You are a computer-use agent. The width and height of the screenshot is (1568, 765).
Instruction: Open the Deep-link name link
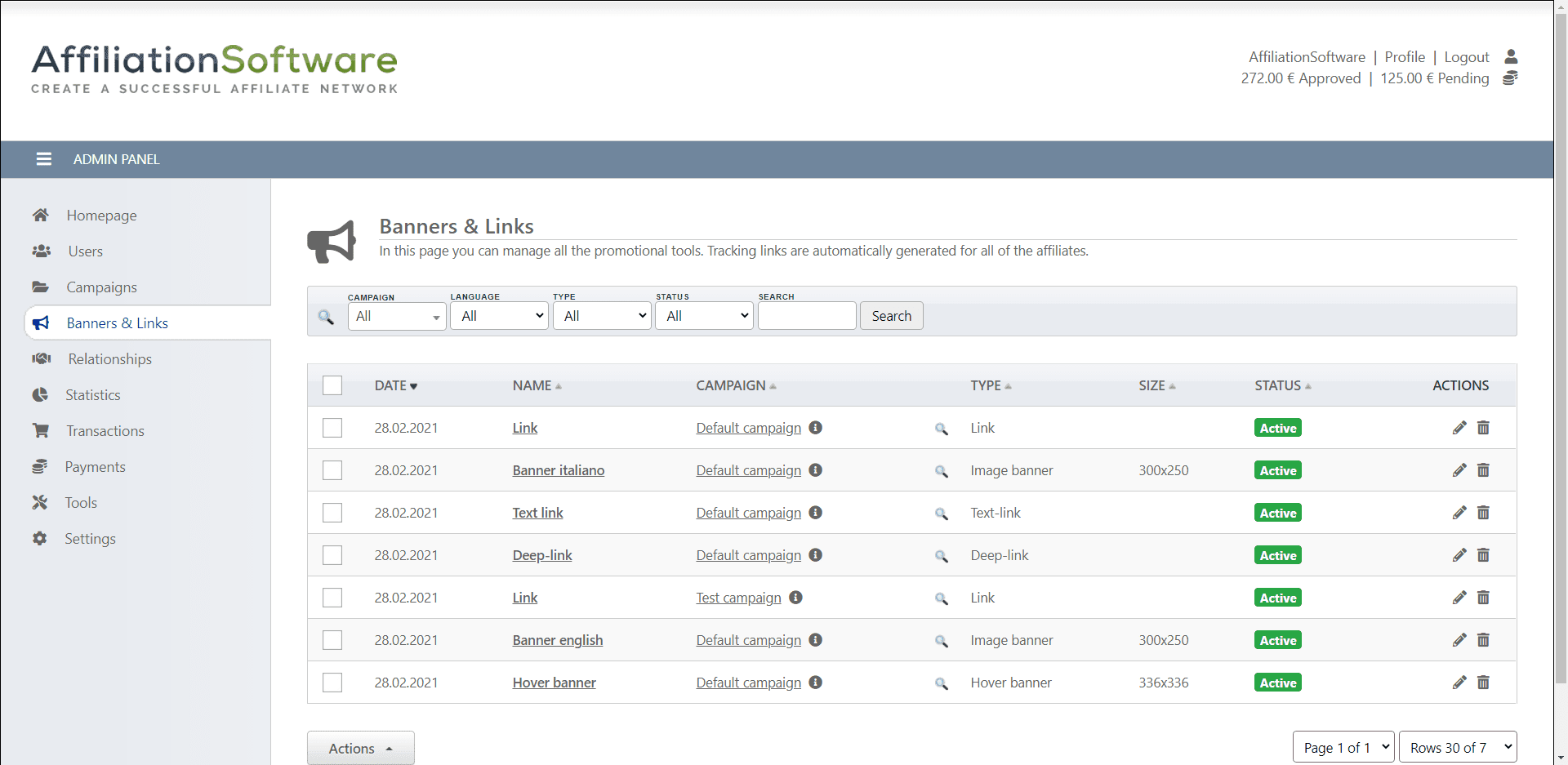pyautogui.click(x=542, y=555)
